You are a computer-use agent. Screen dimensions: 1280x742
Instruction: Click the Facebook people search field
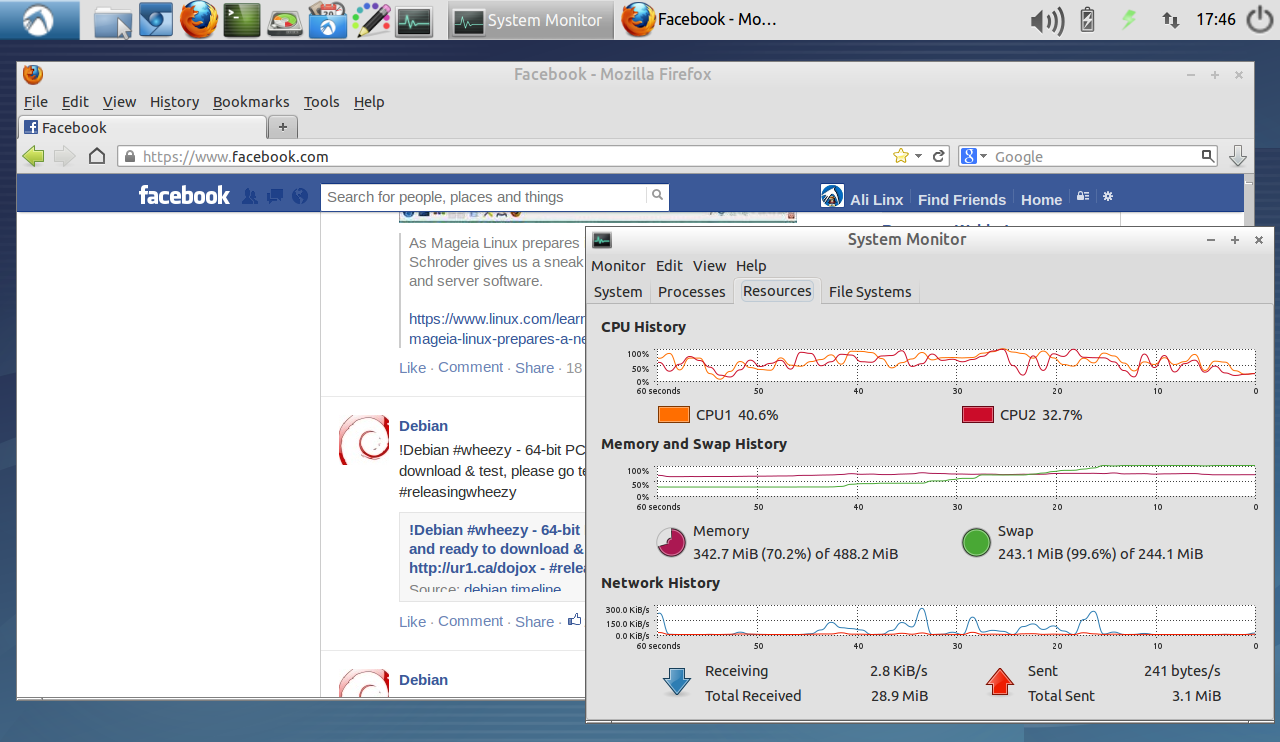point(484,197)
